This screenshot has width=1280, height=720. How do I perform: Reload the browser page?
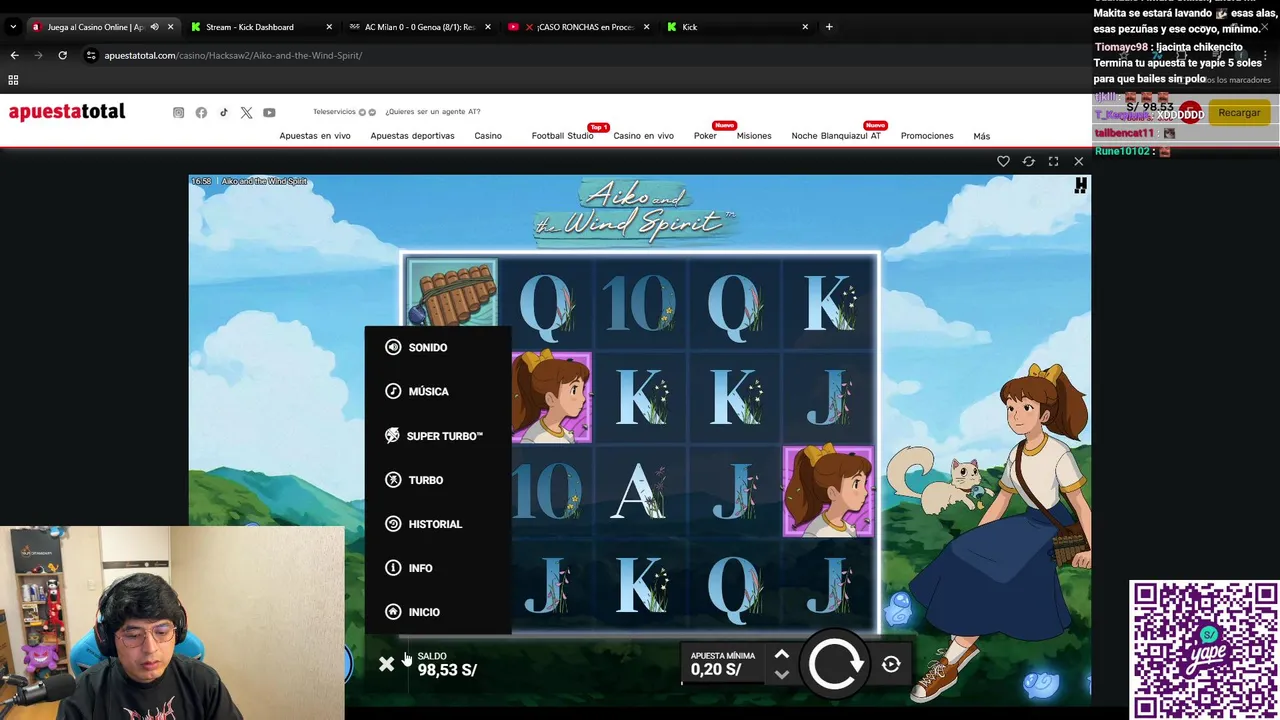[62, 55]
